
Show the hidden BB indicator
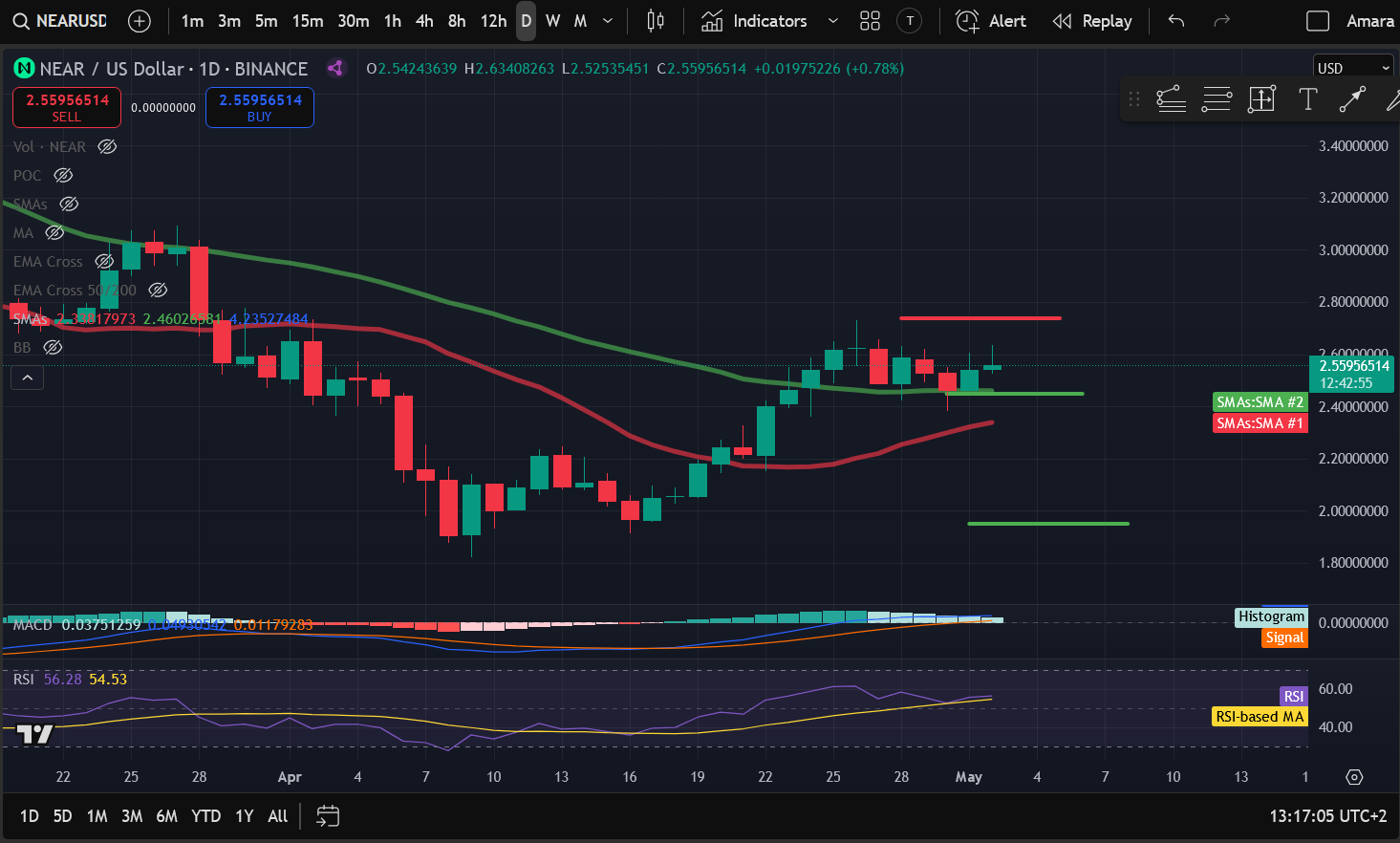(54, 347)
